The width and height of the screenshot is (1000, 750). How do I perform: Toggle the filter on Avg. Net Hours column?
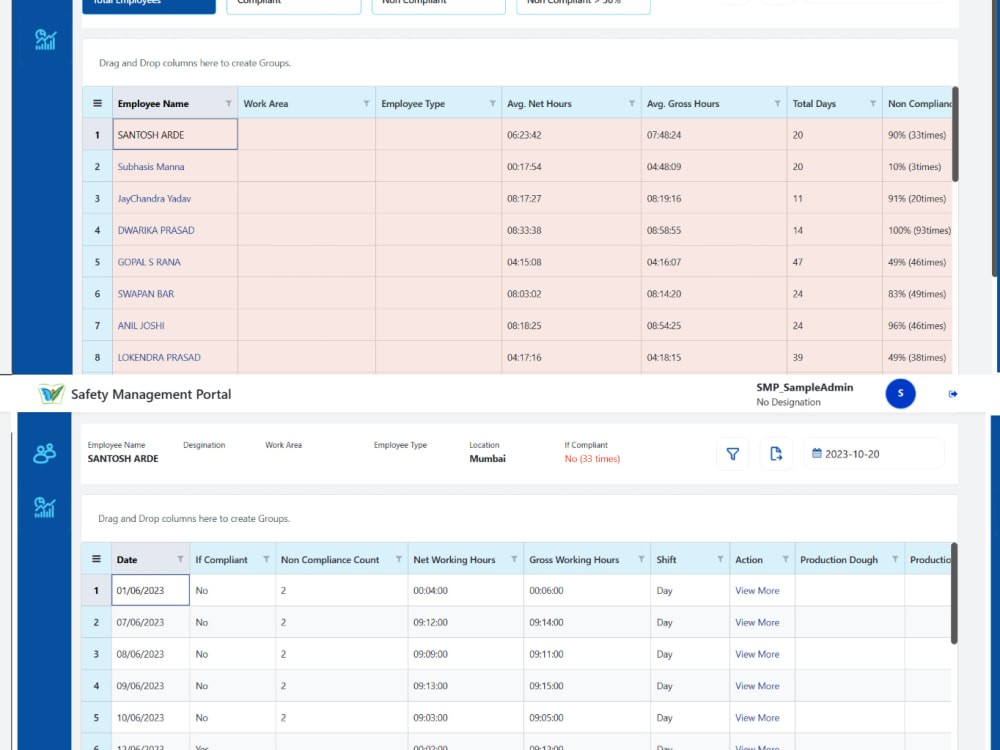tap(632, 103)
